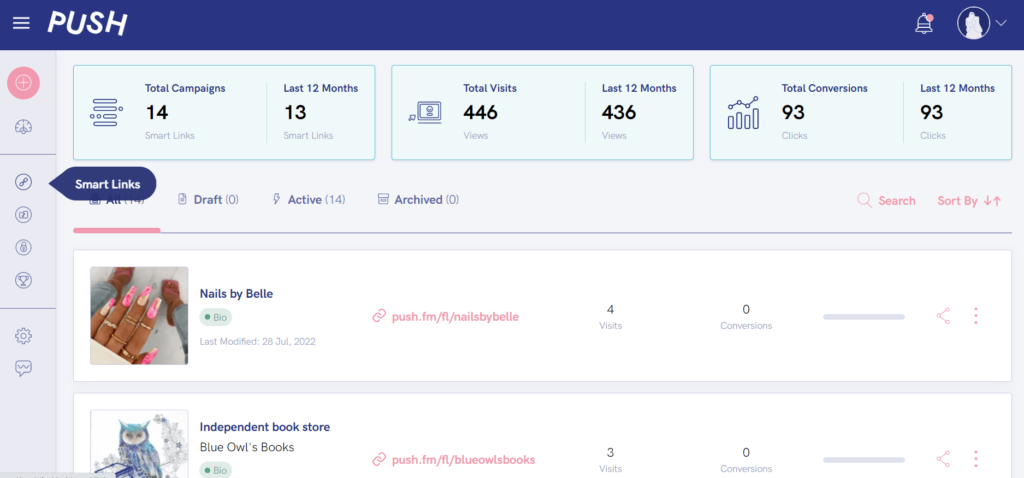Image resolution: width=1024 pixels, height=478 pixels.
Task: Open the settings gear in sidebar
Action: point(24,336)
